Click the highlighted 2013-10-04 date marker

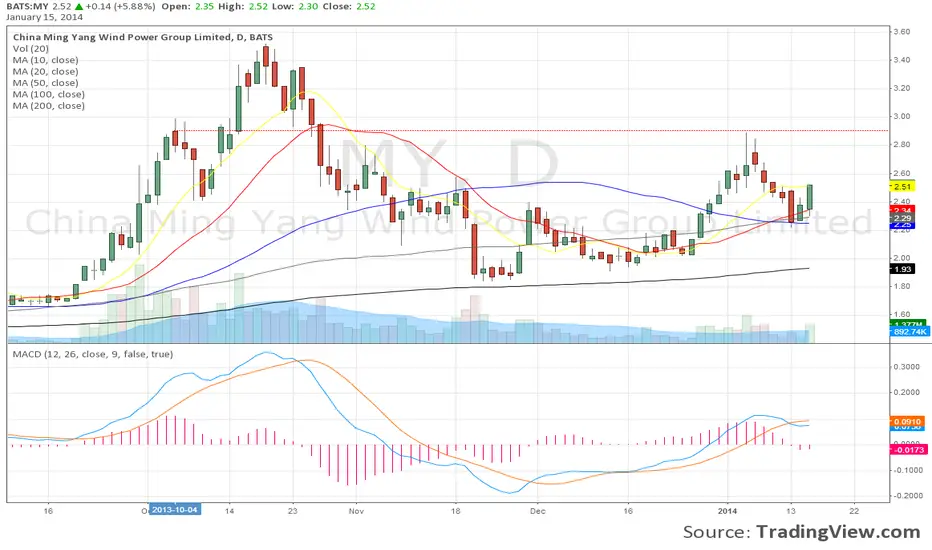(175, 510)
